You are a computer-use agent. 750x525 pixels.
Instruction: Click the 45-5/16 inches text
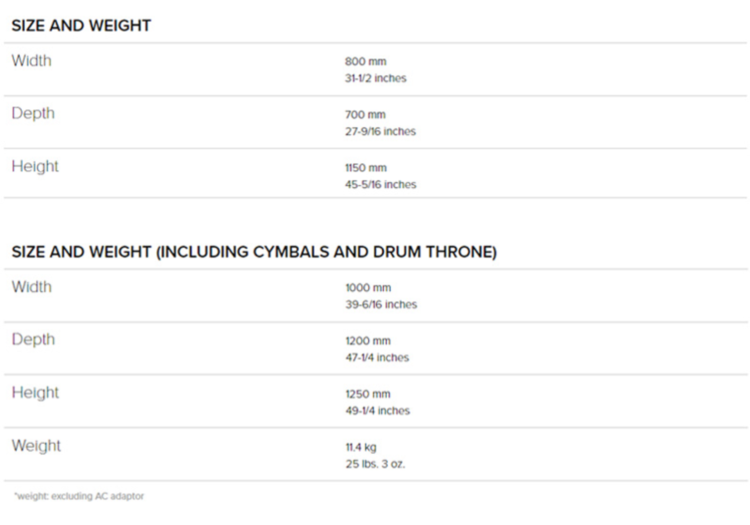point(380,184)
